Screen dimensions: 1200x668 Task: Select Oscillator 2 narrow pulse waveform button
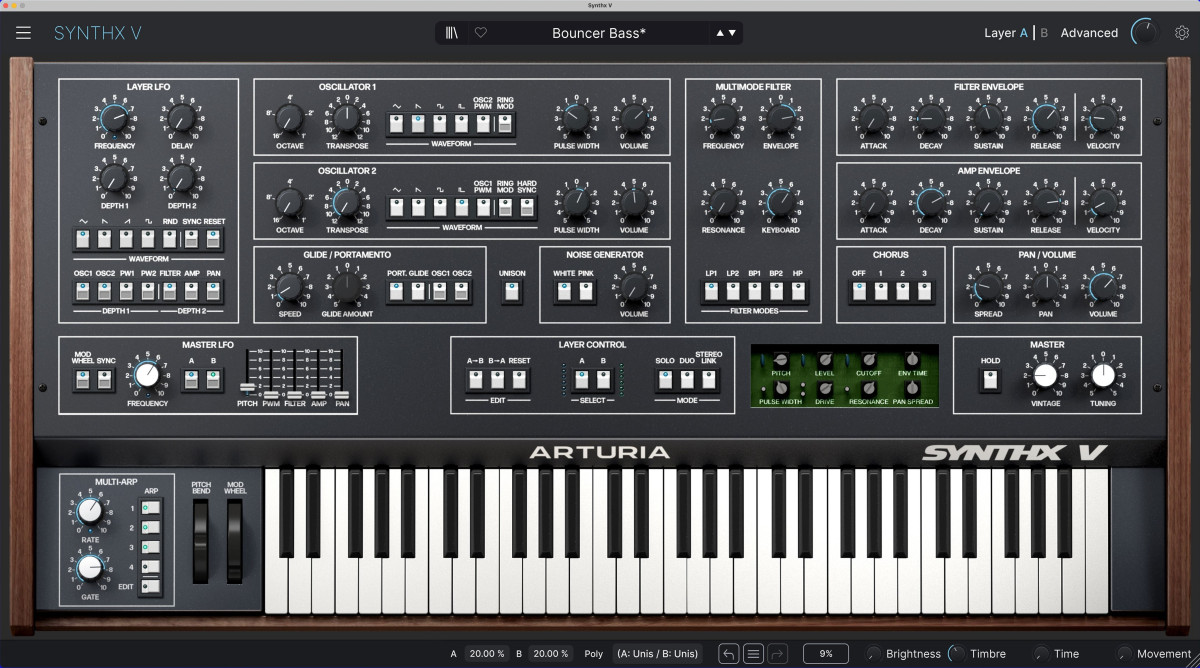click(x=462, y=207)
